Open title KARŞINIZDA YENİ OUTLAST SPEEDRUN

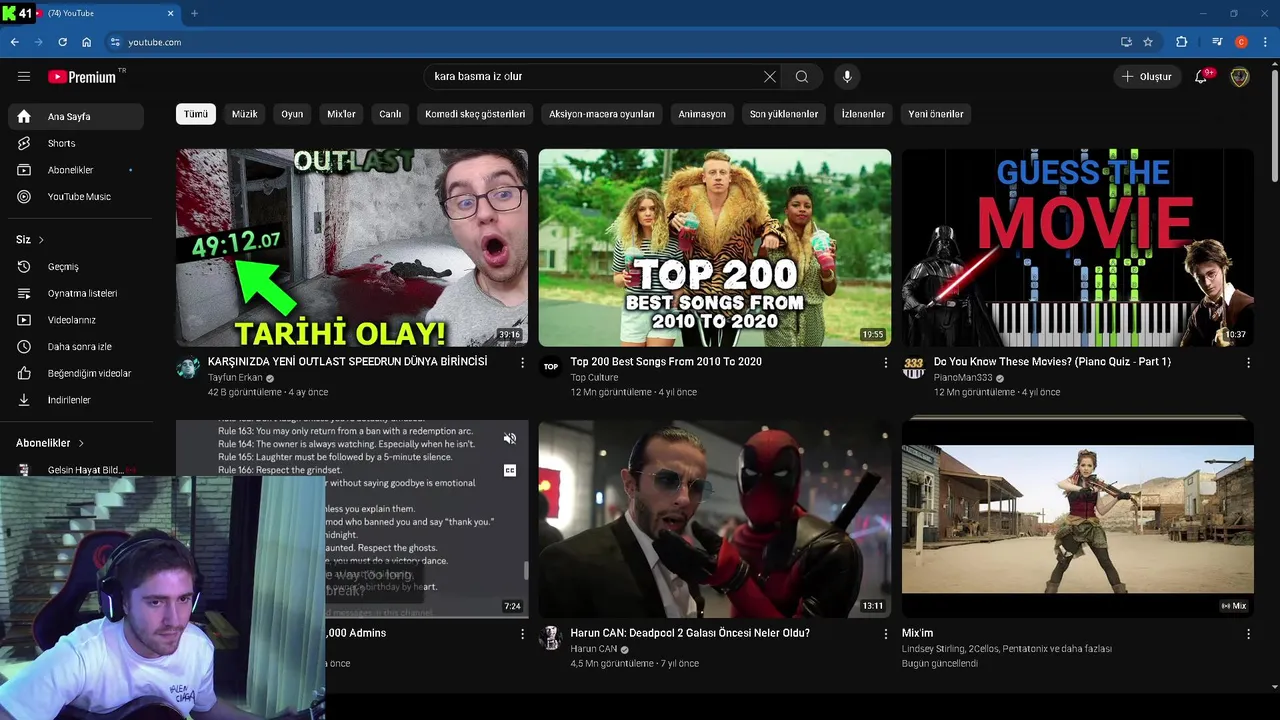[348, 362]
